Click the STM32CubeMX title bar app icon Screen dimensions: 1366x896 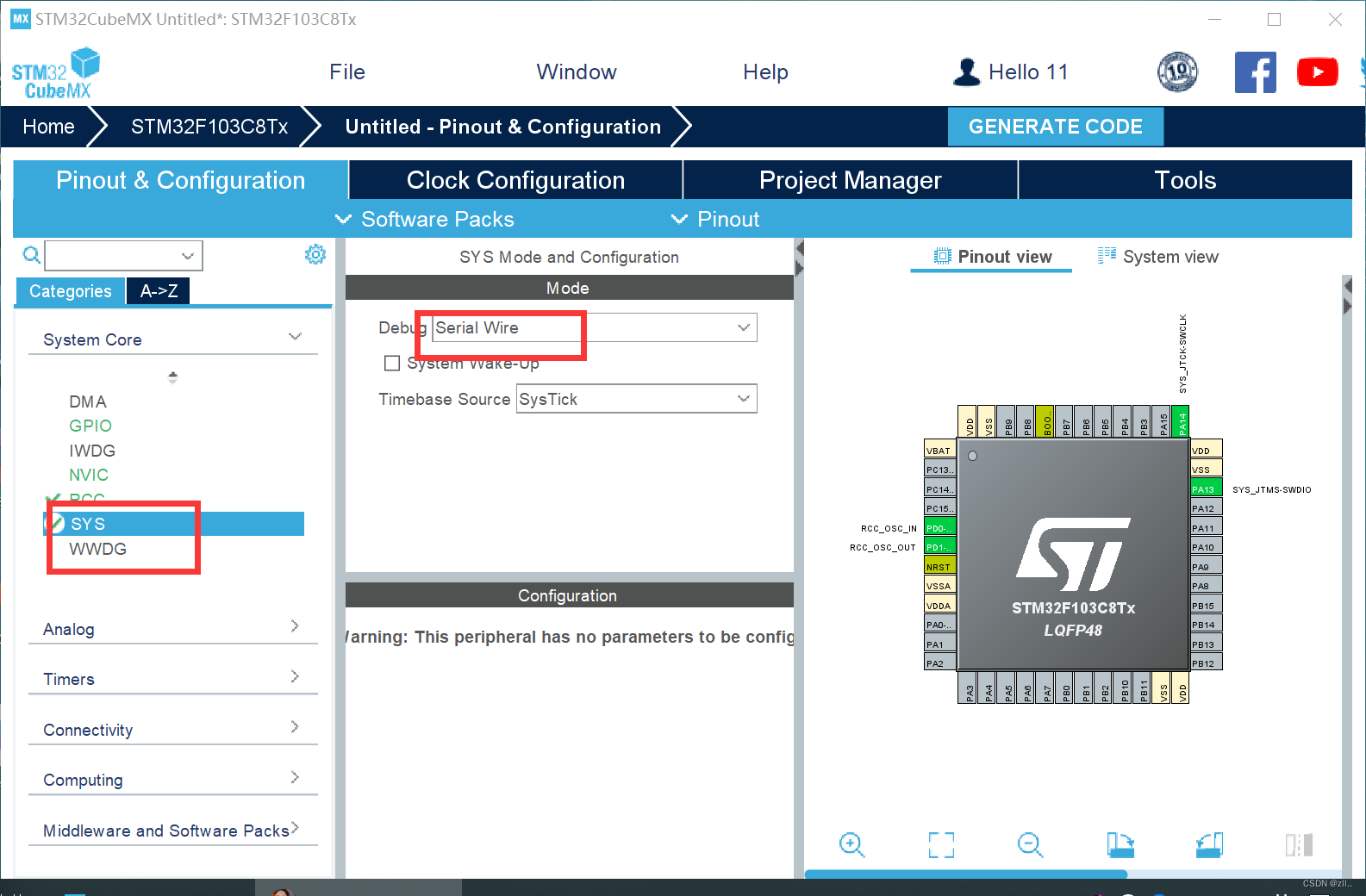[x=20, y=19]
